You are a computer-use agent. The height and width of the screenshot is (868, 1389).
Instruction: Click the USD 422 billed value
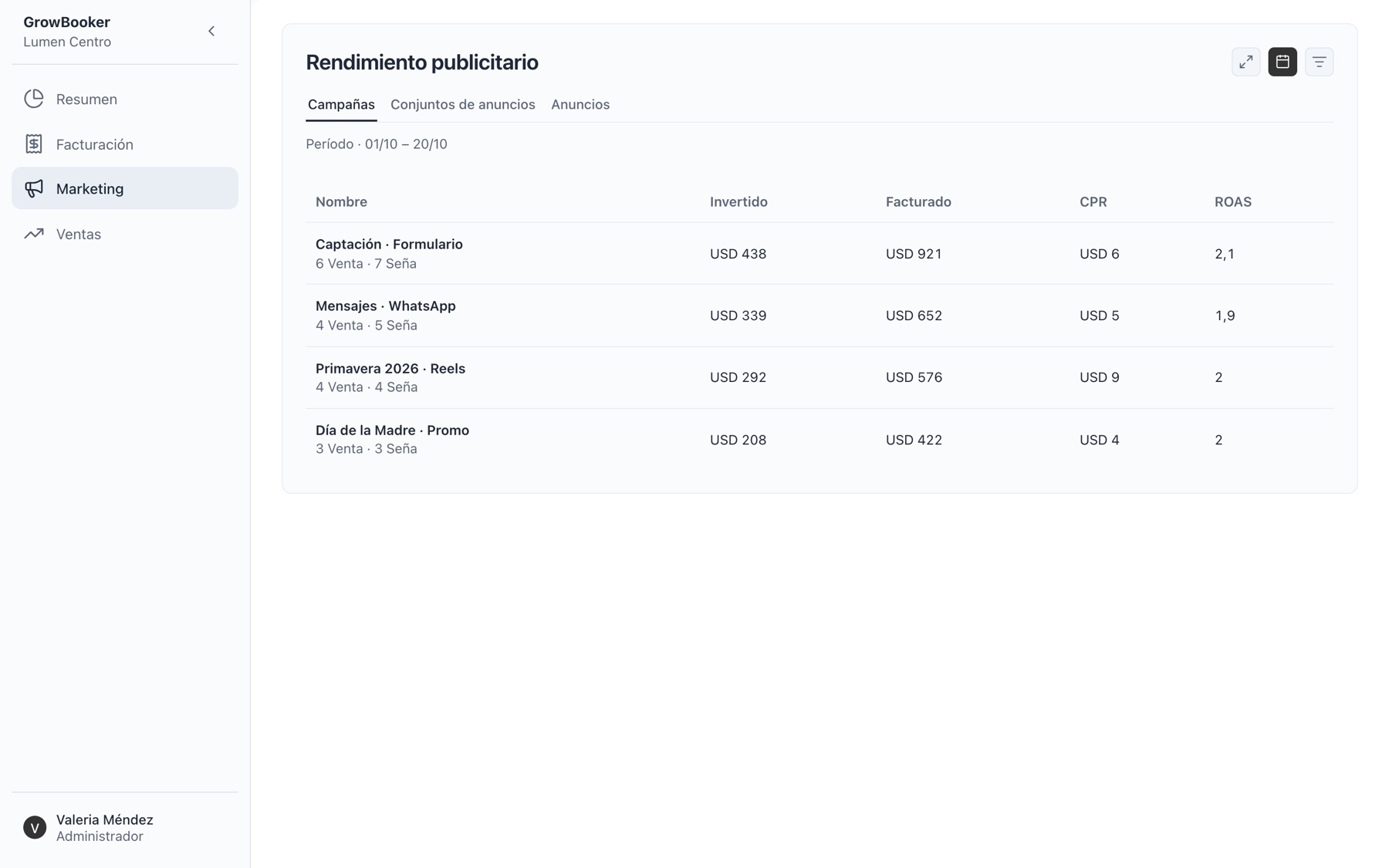(x=913, y=440)
